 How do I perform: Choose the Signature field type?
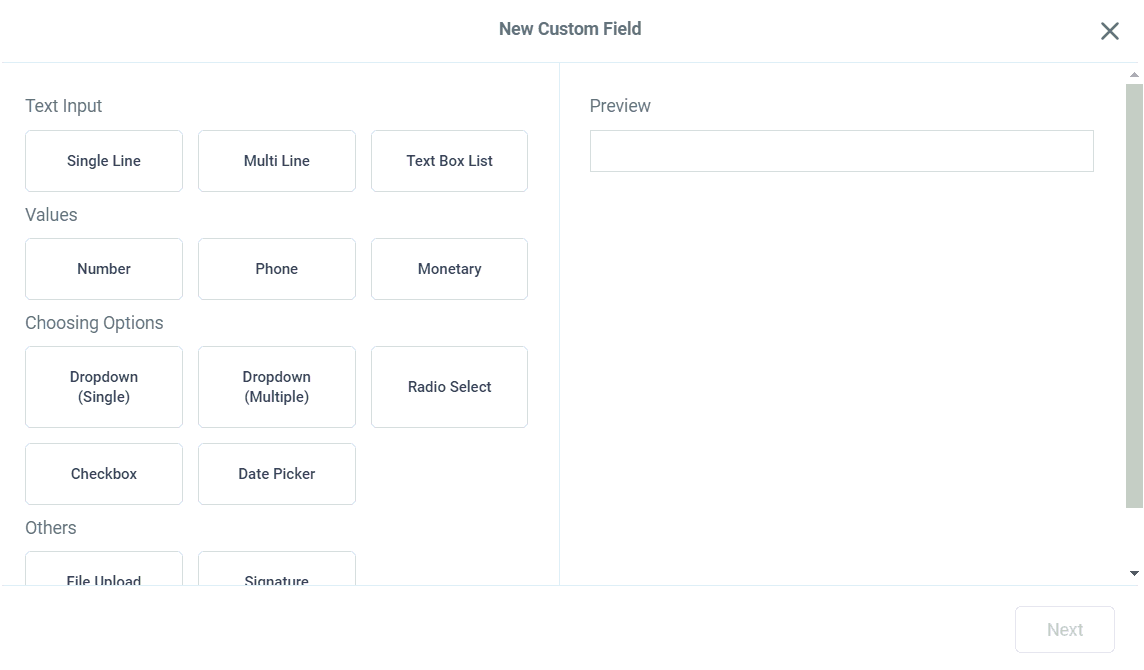(276, 575)
